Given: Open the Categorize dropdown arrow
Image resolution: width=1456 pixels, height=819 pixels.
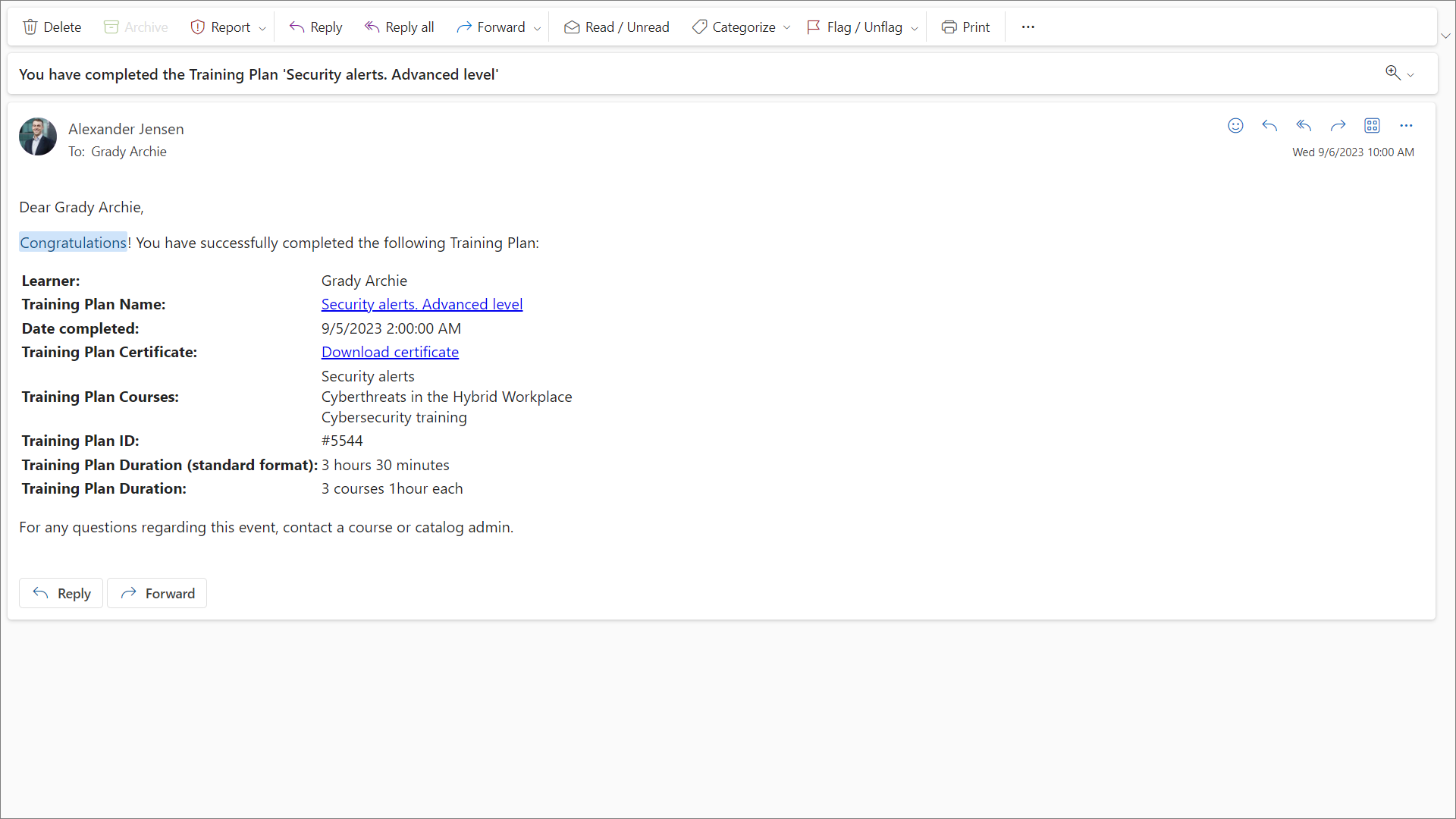Looking at the screenshot, I should (787, 28).
